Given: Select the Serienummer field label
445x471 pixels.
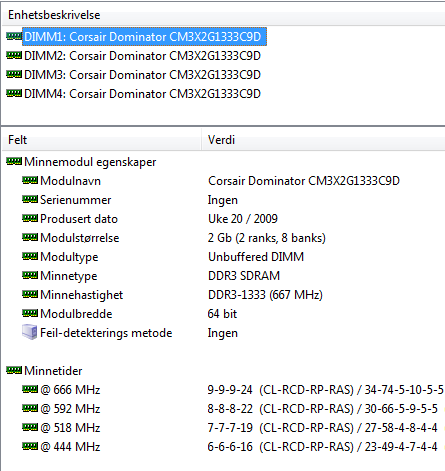Looking at the screenshot, I should [x=76, y=200].
